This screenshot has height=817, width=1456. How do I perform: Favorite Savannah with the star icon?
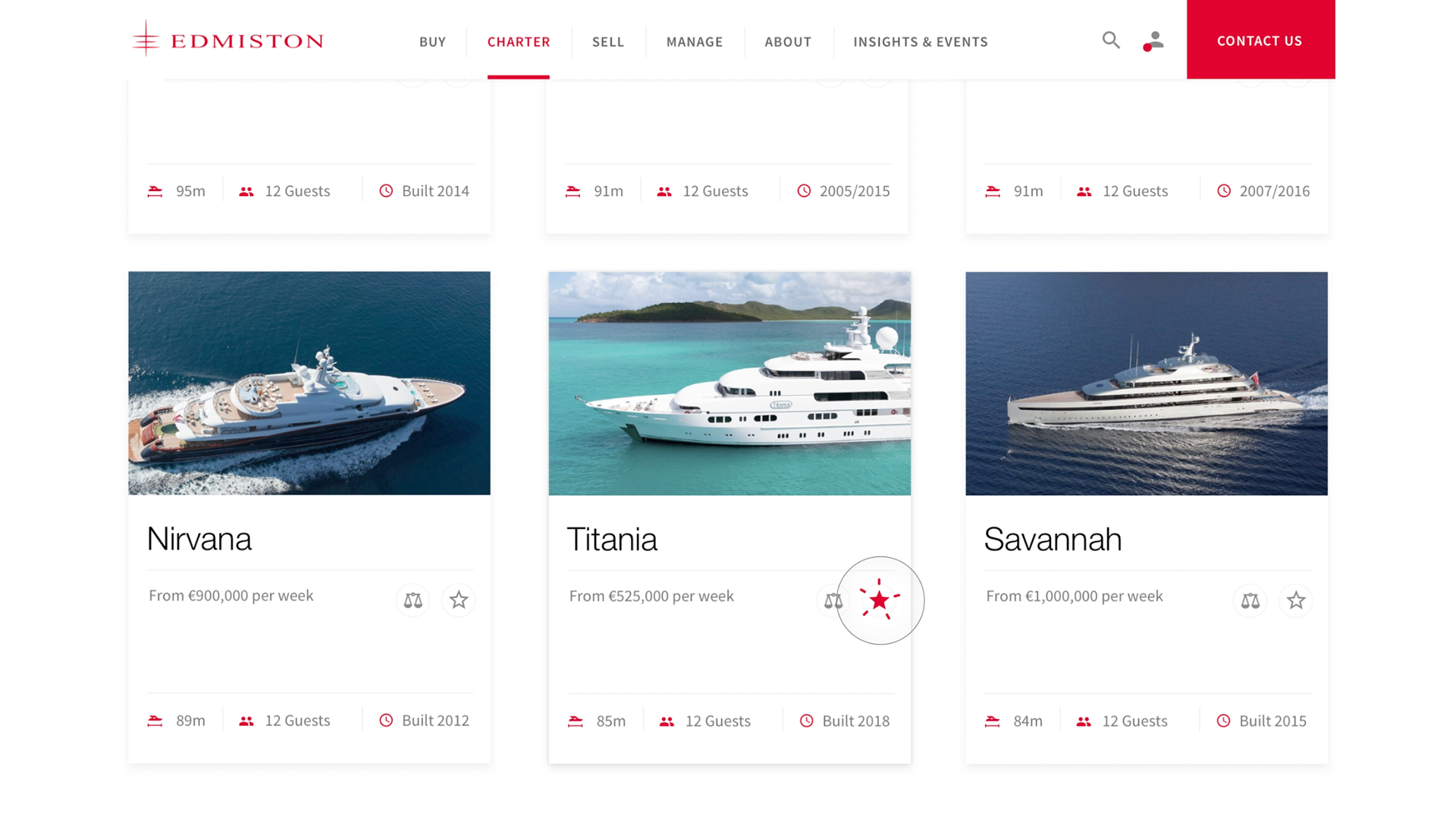point(1296,601)
